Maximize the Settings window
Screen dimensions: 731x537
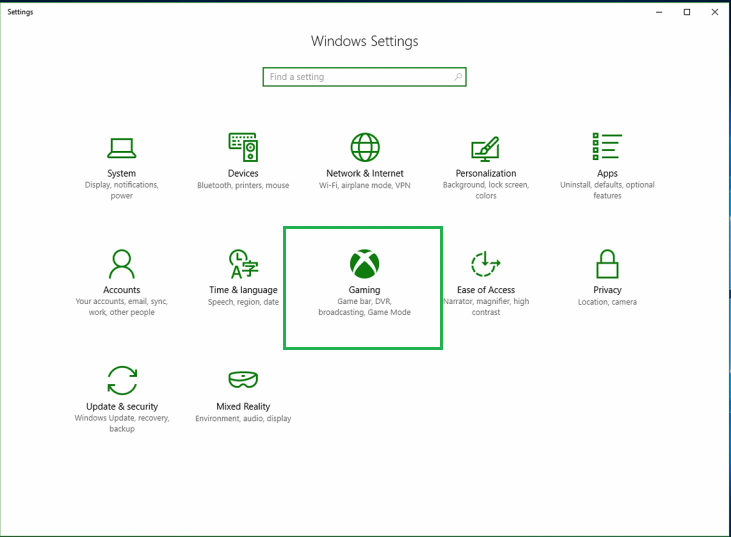[687, 12]
